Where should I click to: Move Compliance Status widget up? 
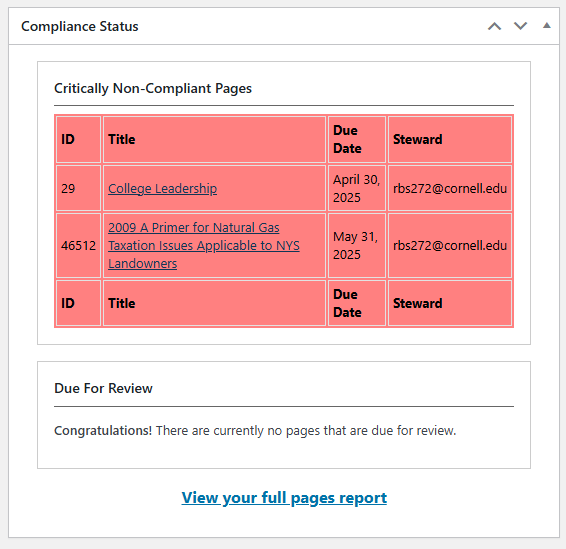pyautogui.click(x=495, y=26)
